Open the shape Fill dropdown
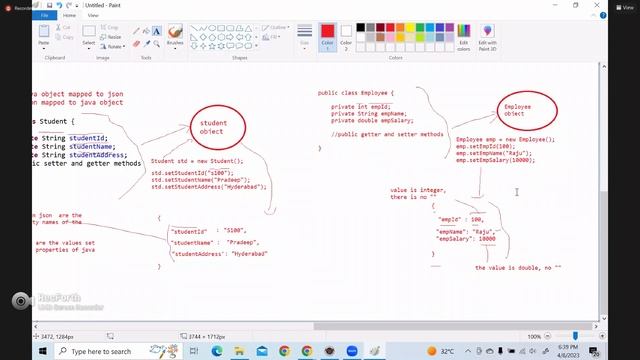 pyautogui.click(x=271, y=37)
